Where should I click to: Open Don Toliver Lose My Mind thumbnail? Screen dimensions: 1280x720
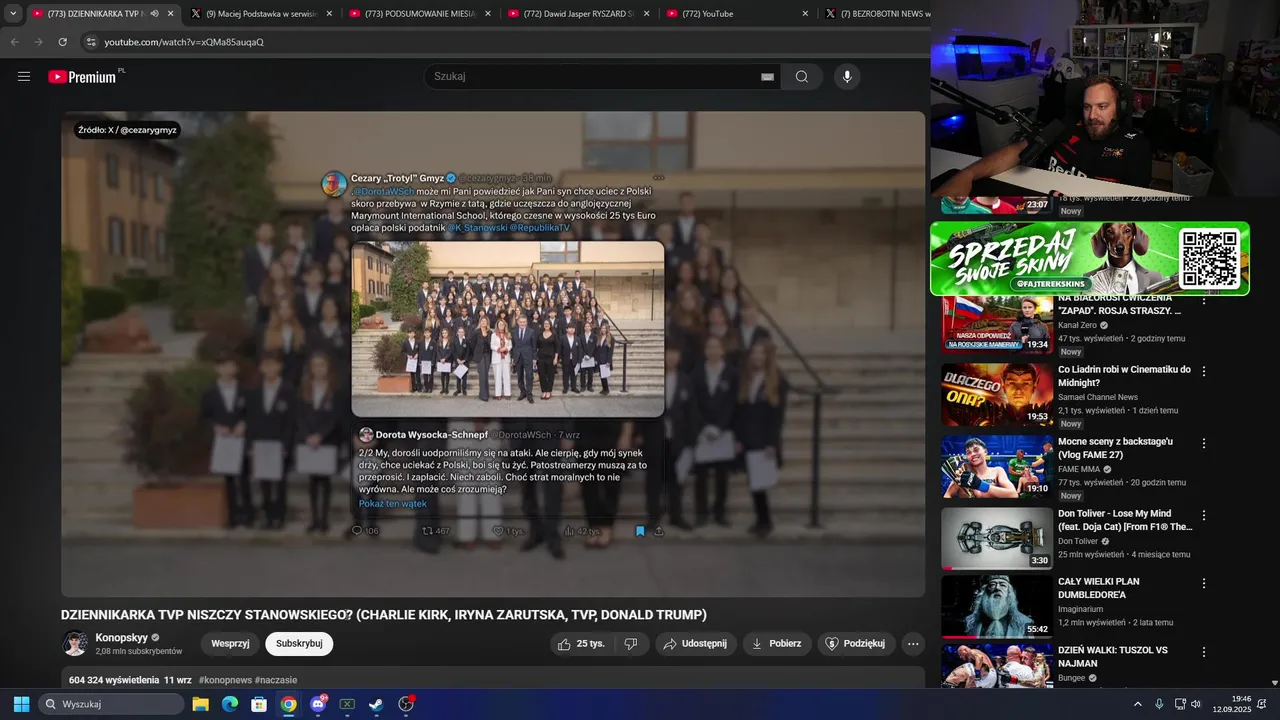997,538
